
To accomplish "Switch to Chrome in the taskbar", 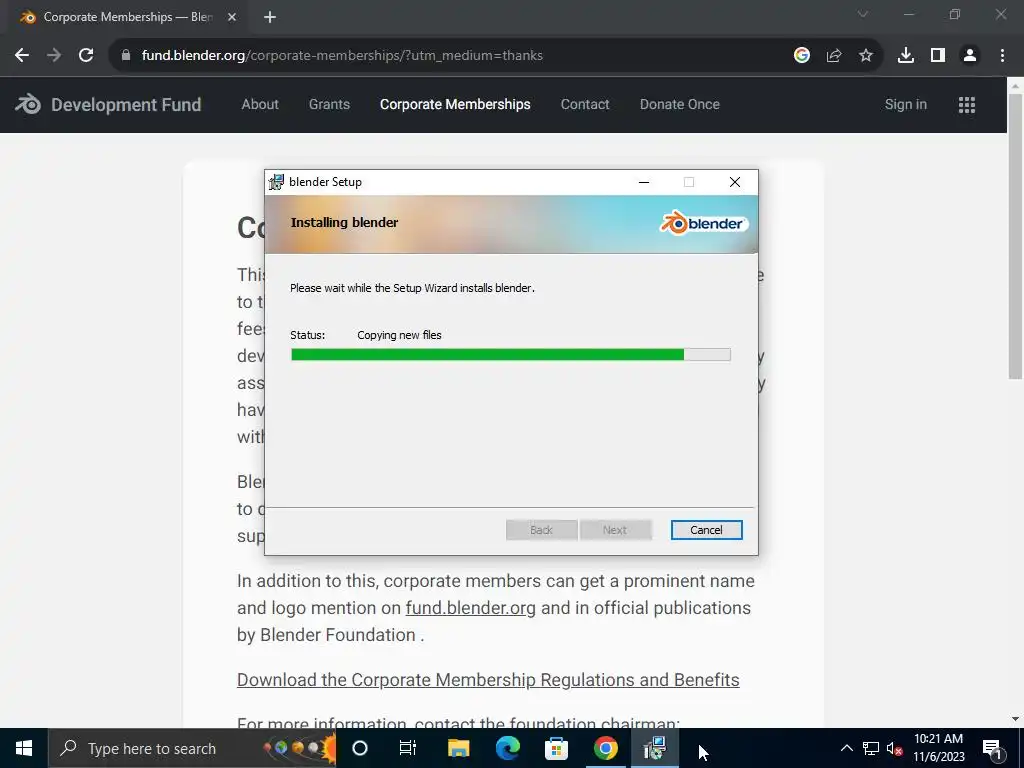I will click(x=605, y=748).
